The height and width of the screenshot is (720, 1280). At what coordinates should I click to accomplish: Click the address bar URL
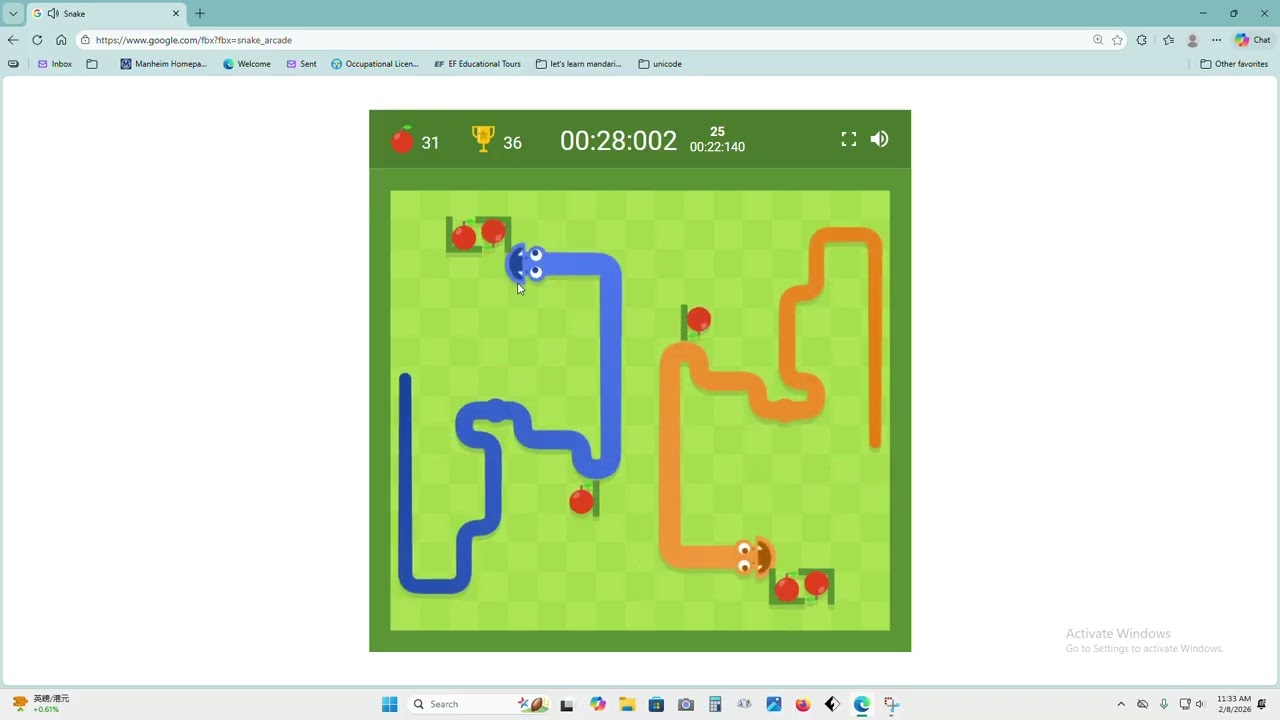click(x=194, y=40)
